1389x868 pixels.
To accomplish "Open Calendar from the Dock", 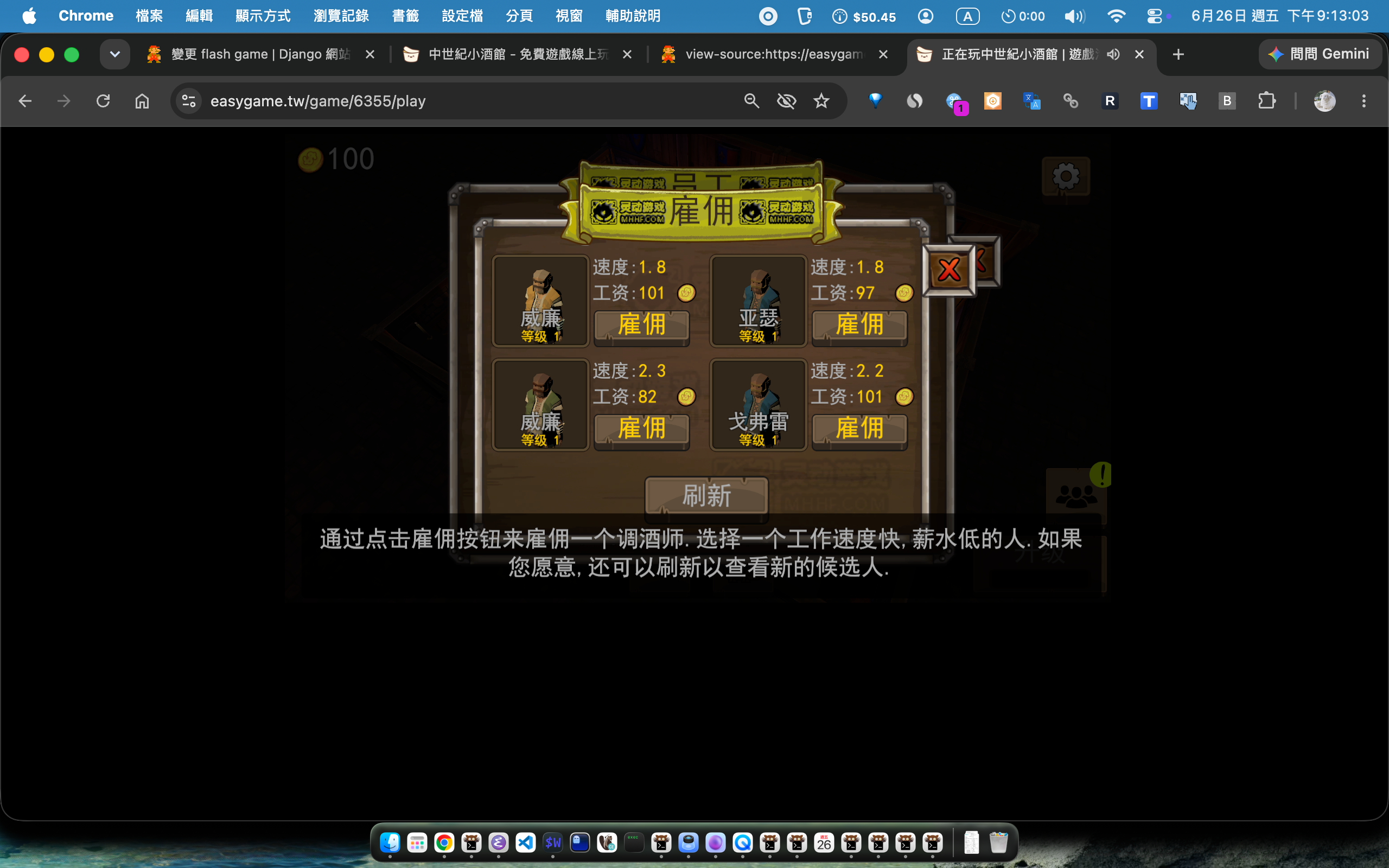I will [x=824, y=842].
